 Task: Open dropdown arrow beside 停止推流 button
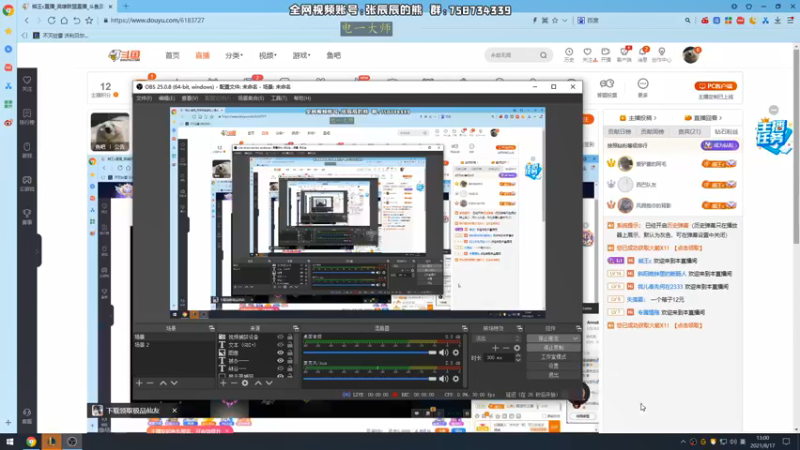(576, 338)
